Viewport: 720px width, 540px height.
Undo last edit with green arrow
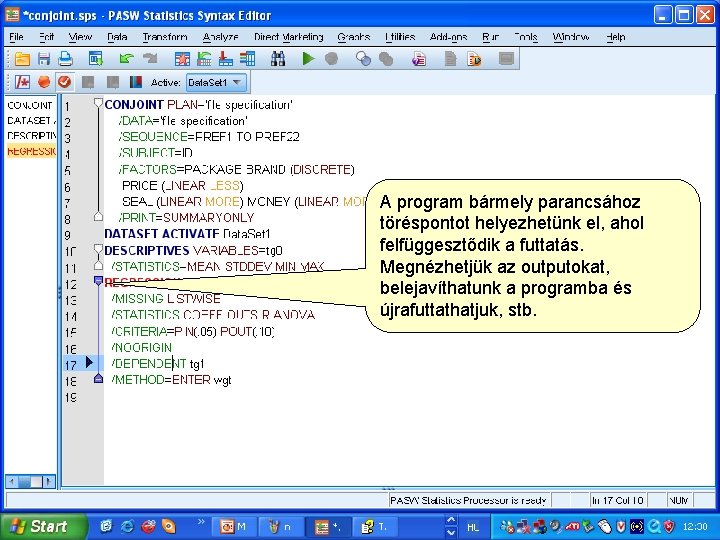coord(126,58)
